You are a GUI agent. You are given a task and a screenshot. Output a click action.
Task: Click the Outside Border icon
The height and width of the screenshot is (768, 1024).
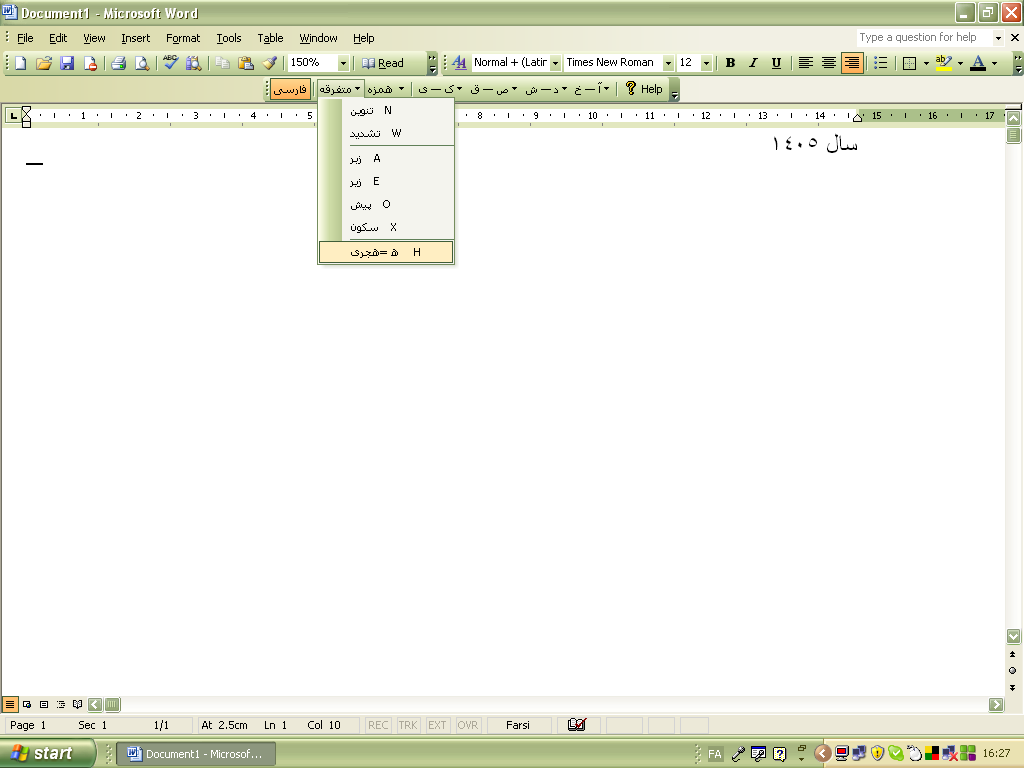(x=910, y=63)
